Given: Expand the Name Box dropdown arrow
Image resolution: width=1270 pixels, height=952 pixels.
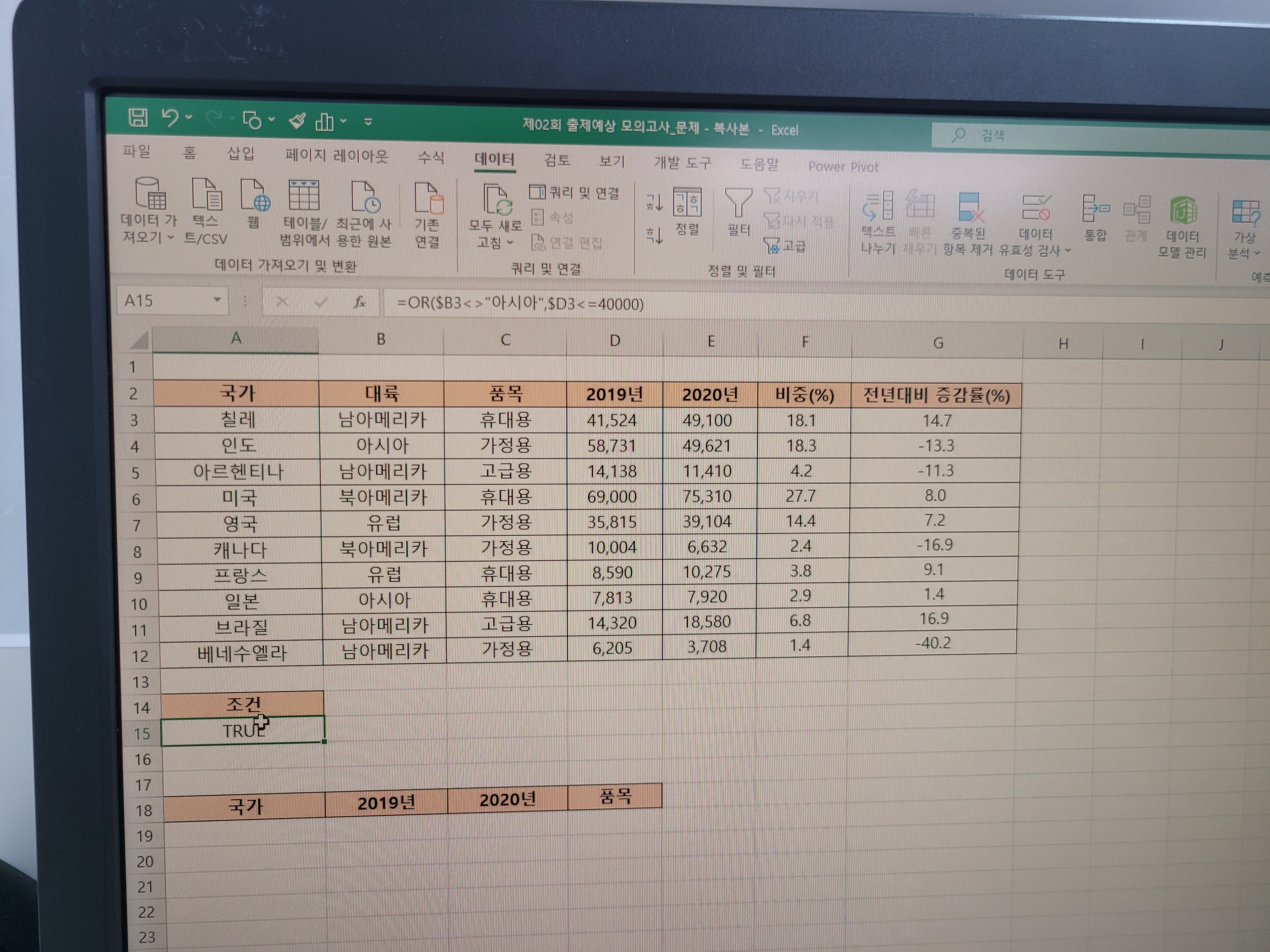Looking at the screenshot, I should tap(217, 300).
